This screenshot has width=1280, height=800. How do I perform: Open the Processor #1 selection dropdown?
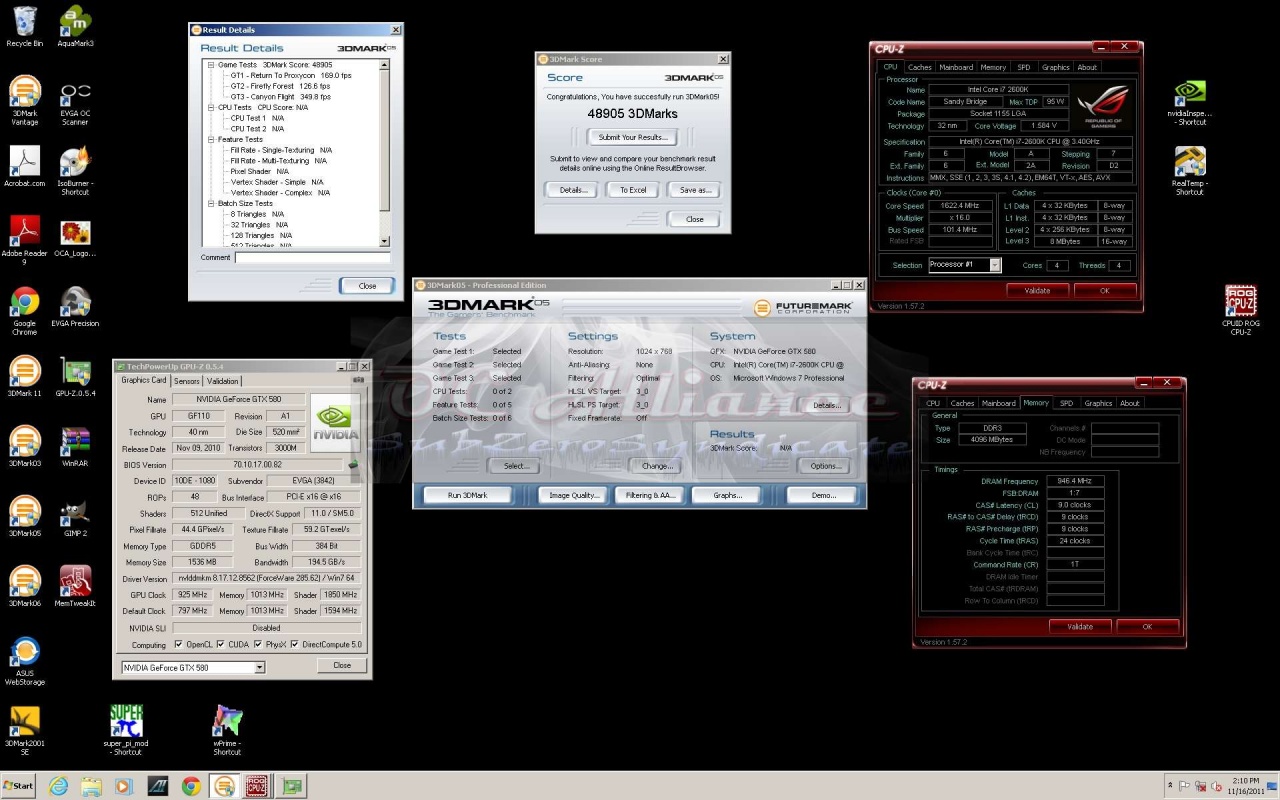(995, 265)
